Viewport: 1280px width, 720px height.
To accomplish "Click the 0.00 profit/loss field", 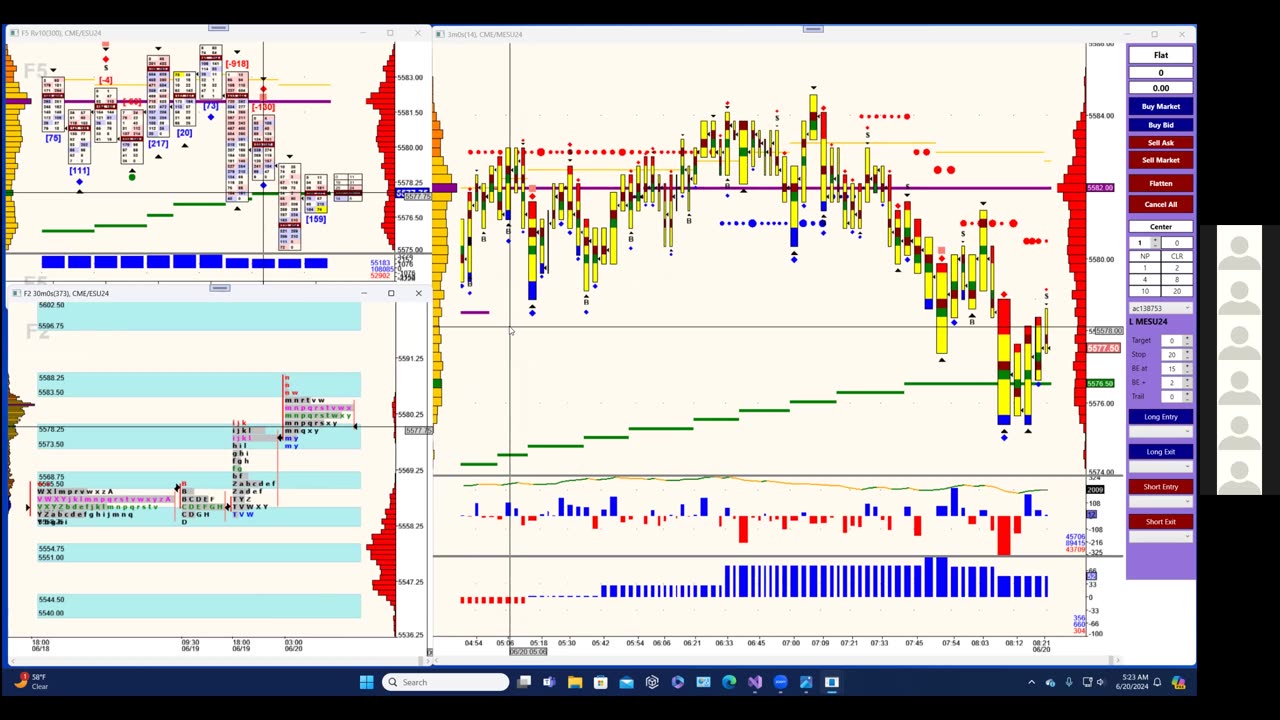I will pos(1160,88).
